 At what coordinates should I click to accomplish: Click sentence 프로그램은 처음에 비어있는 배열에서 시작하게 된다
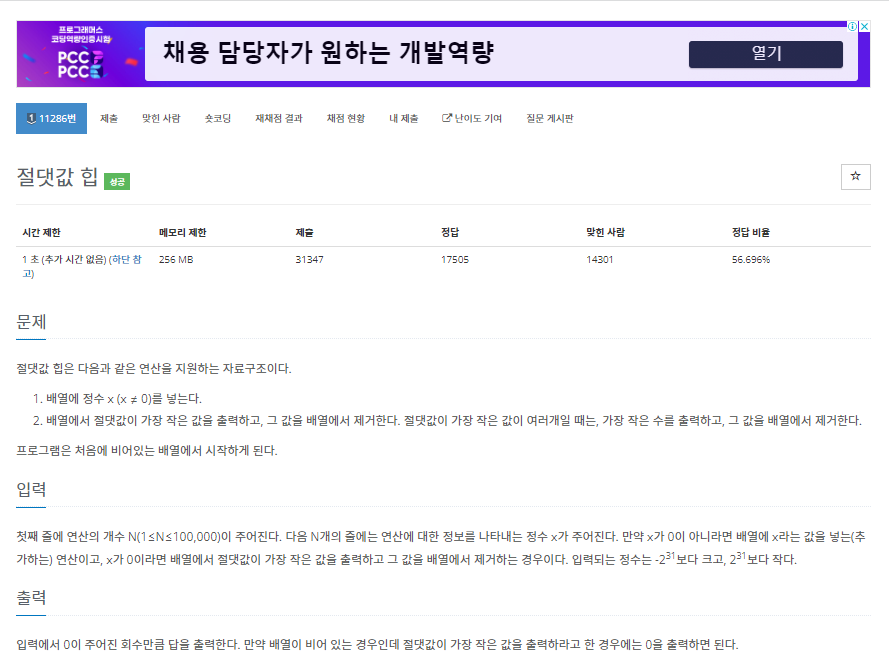(147, 451)
